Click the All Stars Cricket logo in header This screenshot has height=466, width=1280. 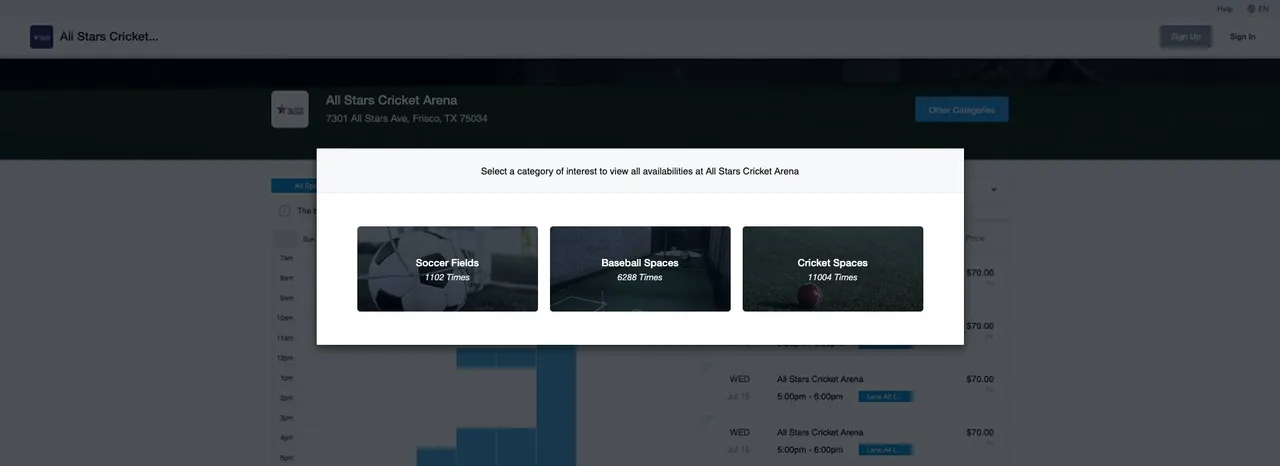point(41,37)
